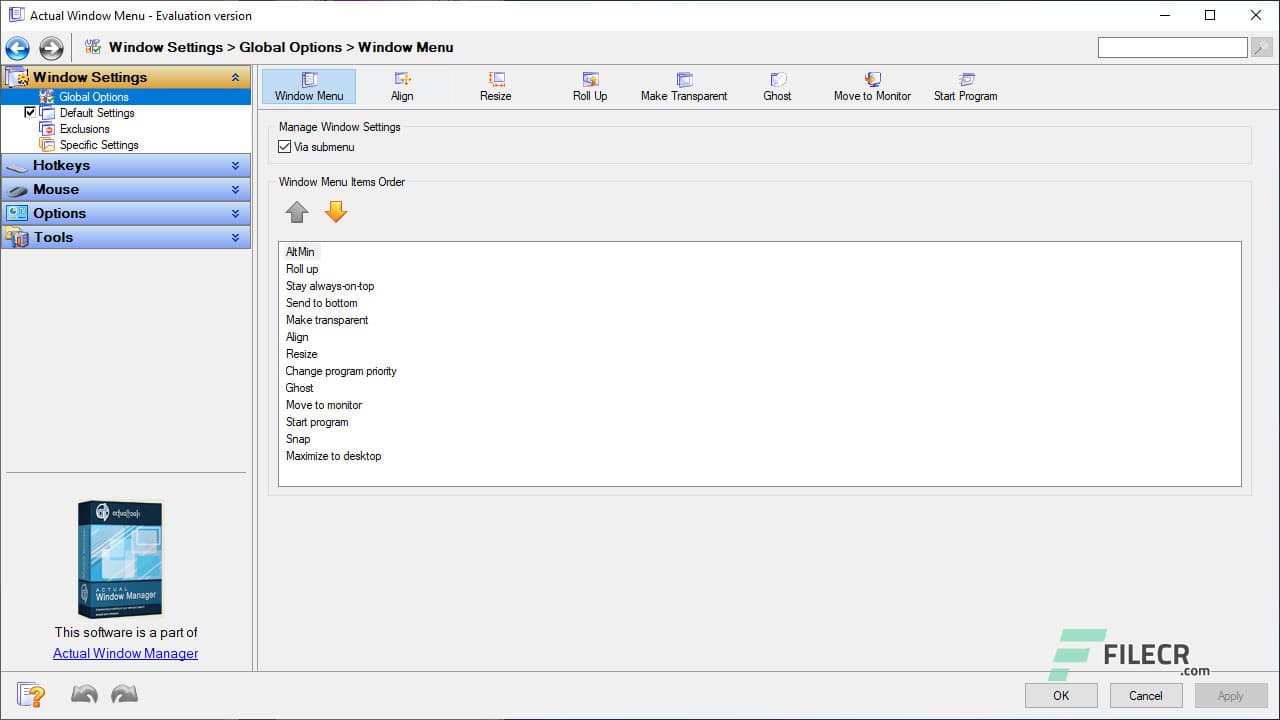The height and width of the screenshot is (720, 1280).
Task: Open Make Transparent settings
Action: point(684,85)
